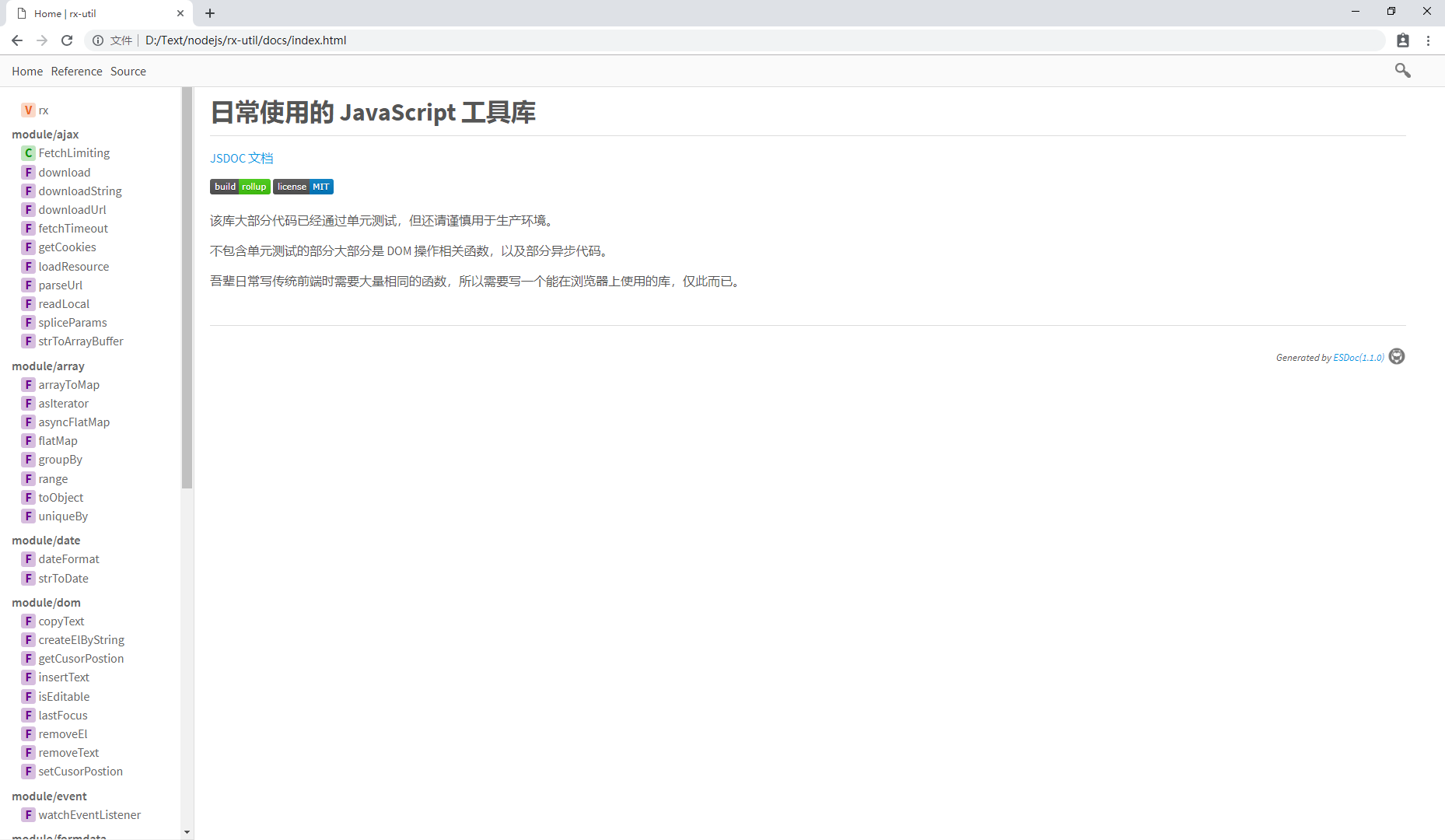1445x840 pixels.
Task: Open the uniqueBy function link
Action: [x=63, y=516]
